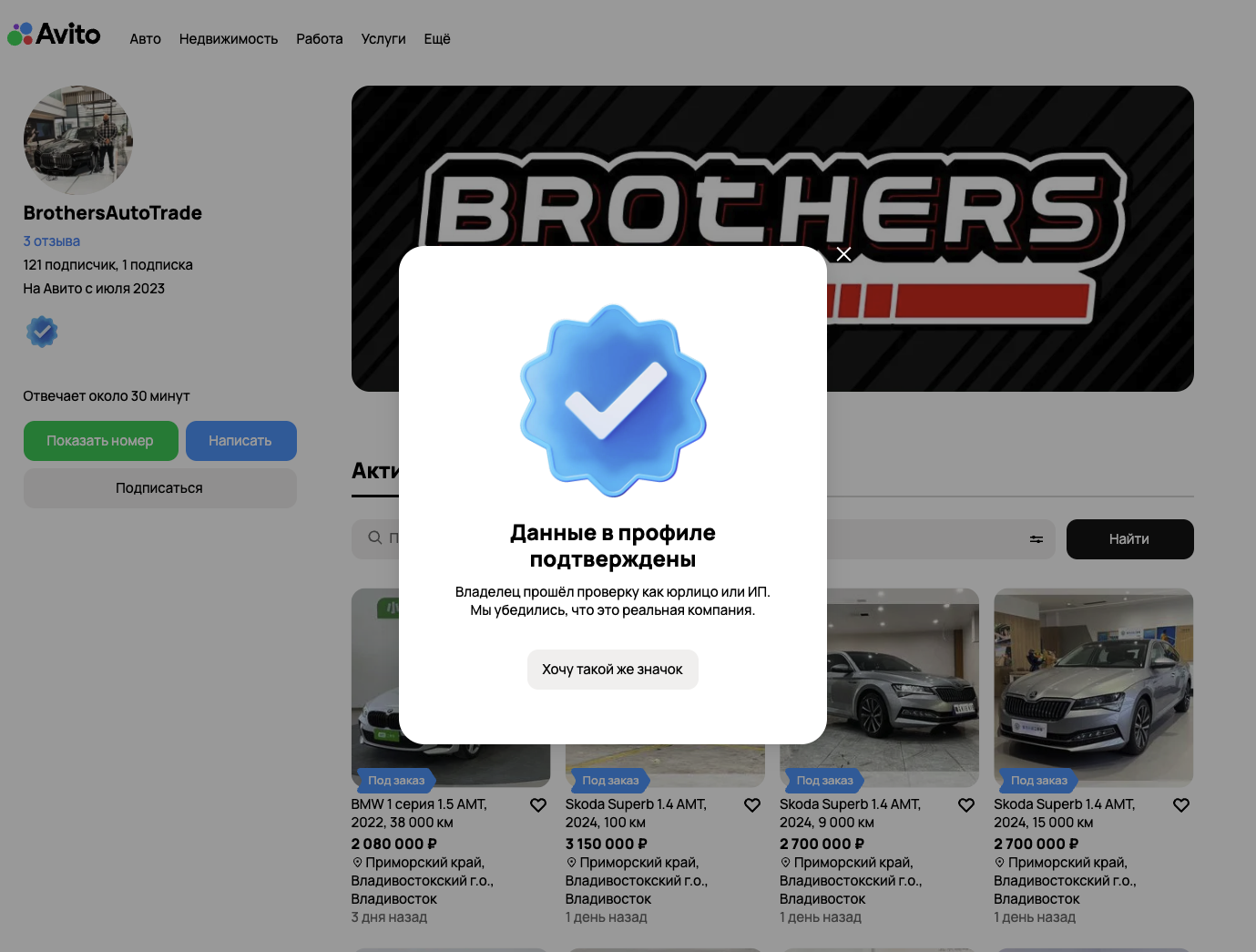
Task: Click the verified badge under profile info
Action: point(42,332)
